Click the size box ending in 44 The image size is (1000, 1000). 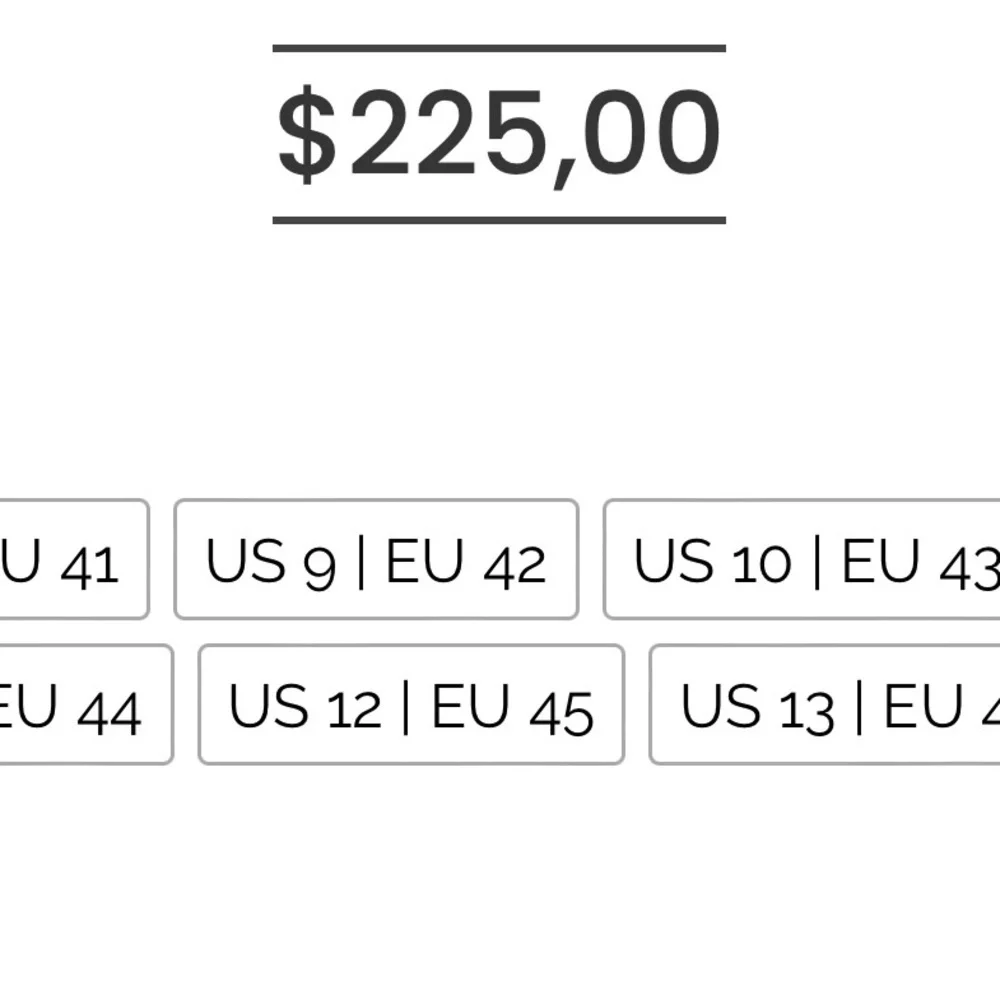tap(87, 704)
